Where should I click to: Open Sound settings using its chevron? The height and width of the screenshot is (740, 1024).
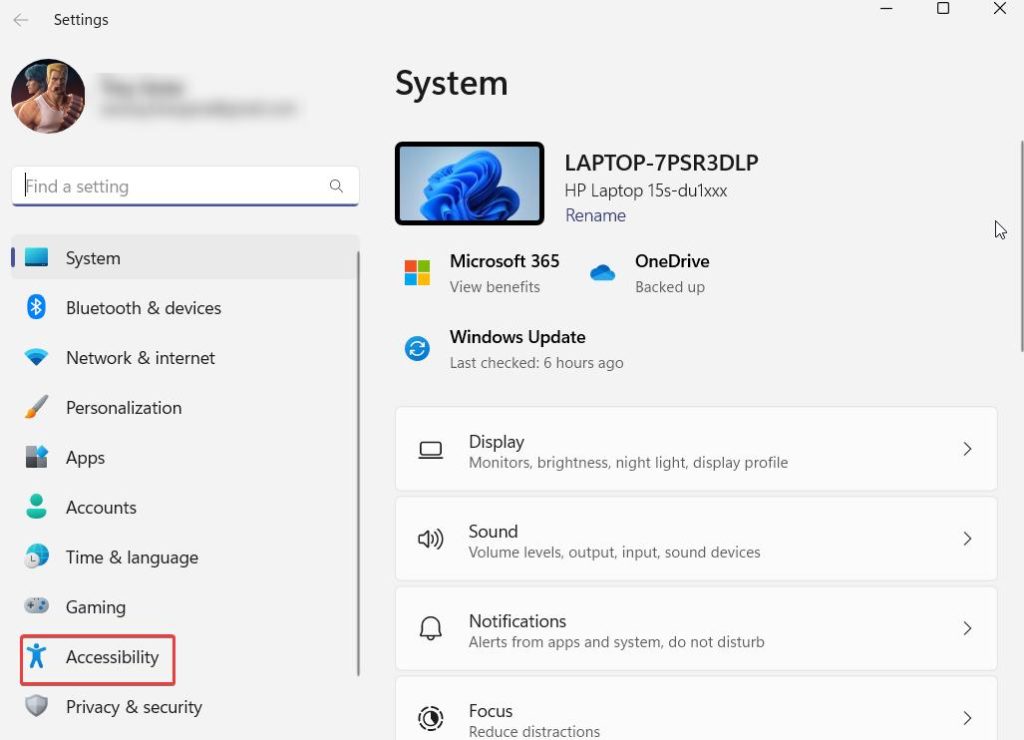point(967,539)
